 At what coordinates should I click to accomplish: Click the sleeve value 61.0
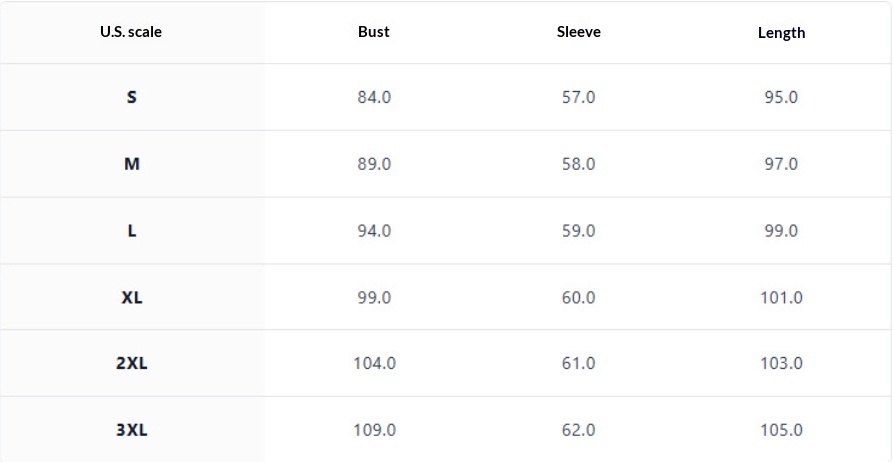(x=578, y=364)
